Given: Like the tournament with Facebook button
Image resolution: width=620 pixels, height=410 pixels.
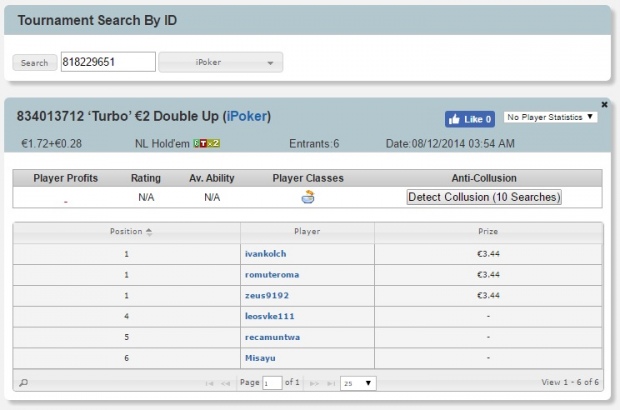Looking at the screenshot, I should pyautogui.click(x=470, y=119).
